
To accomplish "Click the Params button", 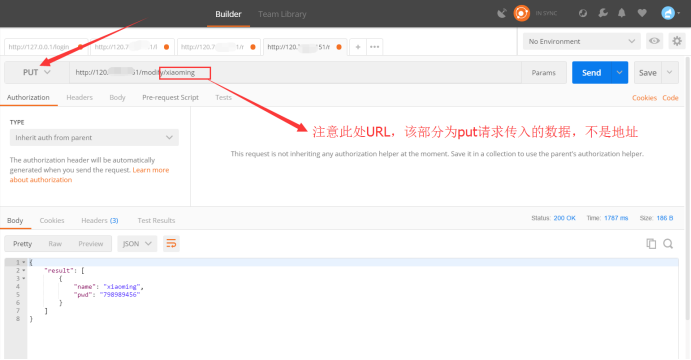I will tap(543, 73).
